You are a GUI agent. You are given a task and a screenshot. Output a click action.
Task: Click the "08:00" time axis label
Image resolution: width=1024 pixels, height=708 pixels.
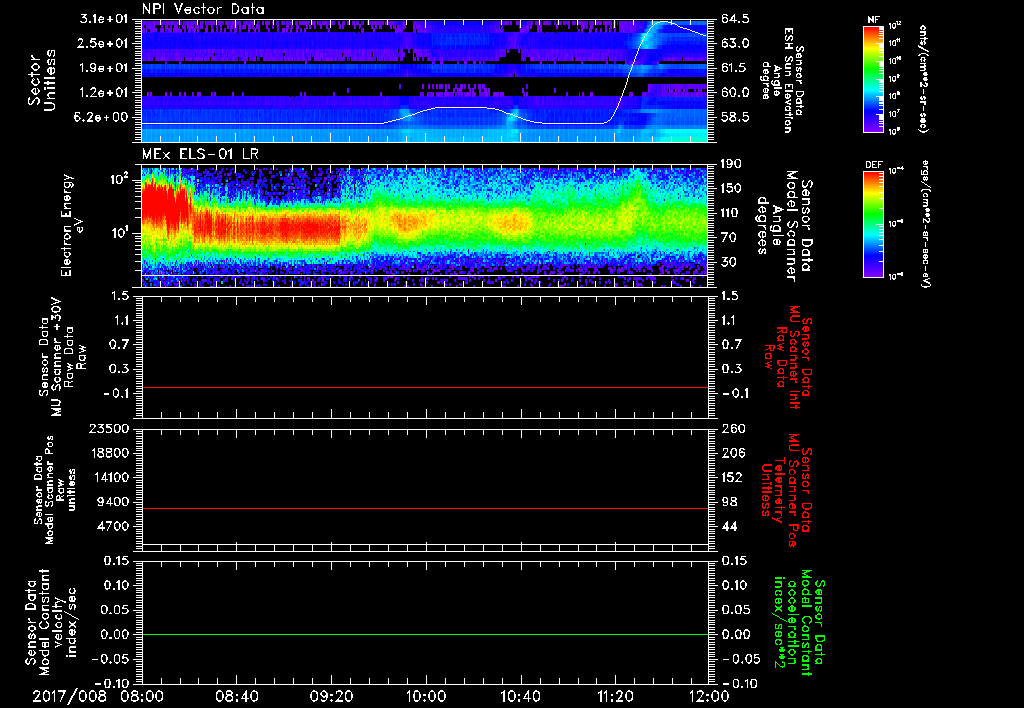(x=142, y=696)
